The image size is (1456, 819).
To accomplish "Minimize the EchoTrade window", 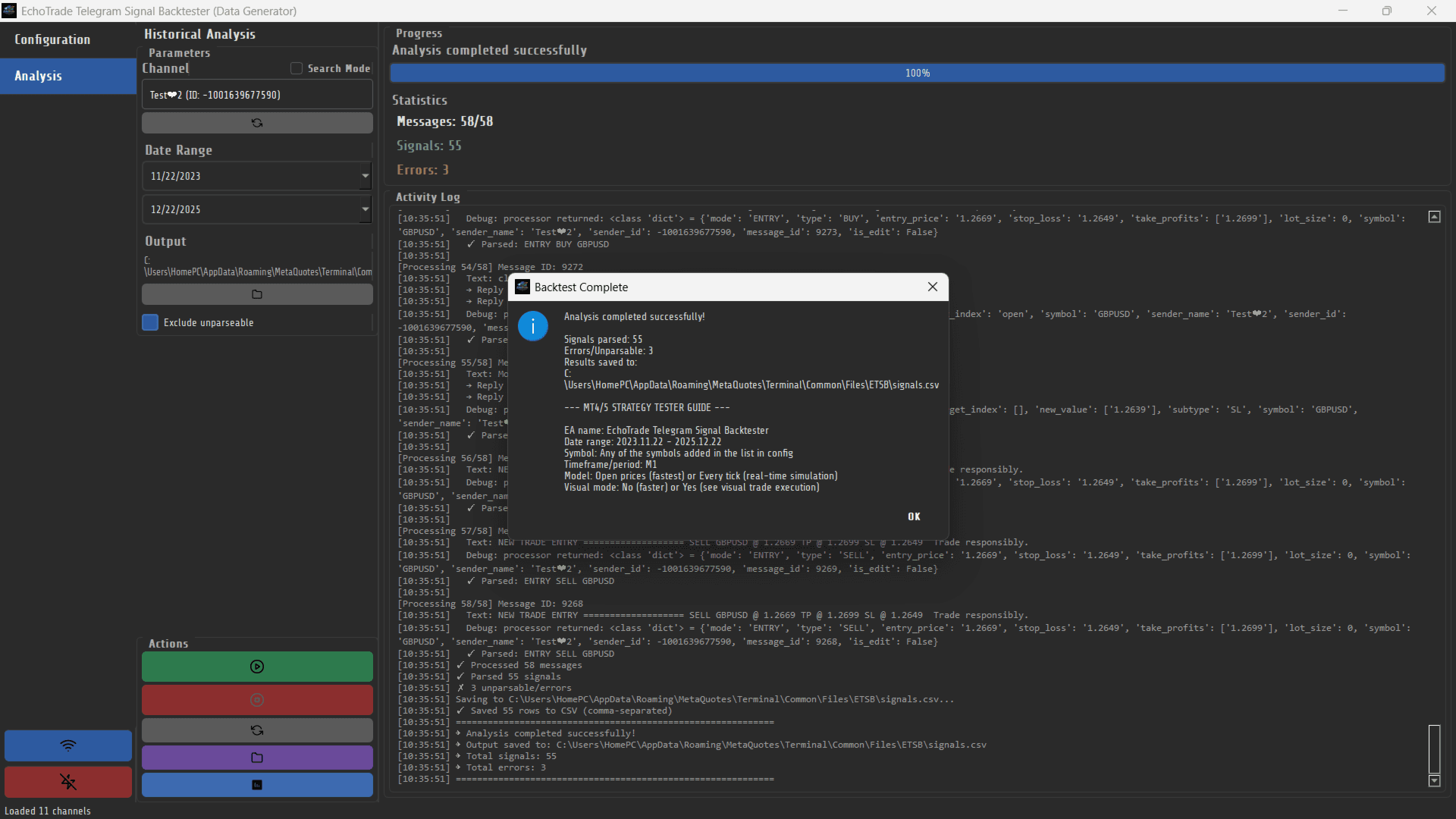I will click(x=1342, y=11).
